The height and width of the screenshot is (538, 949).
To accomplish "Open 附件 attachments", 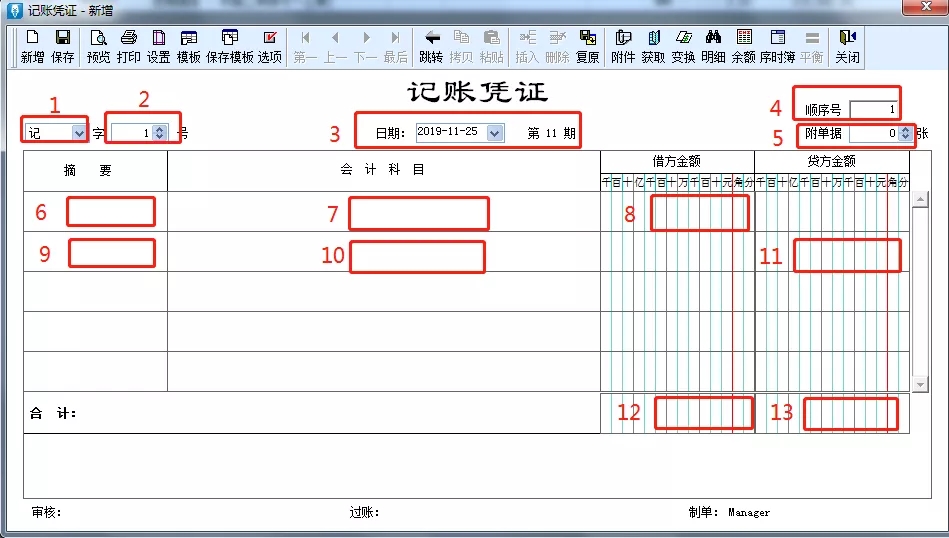I will [623, 47].
